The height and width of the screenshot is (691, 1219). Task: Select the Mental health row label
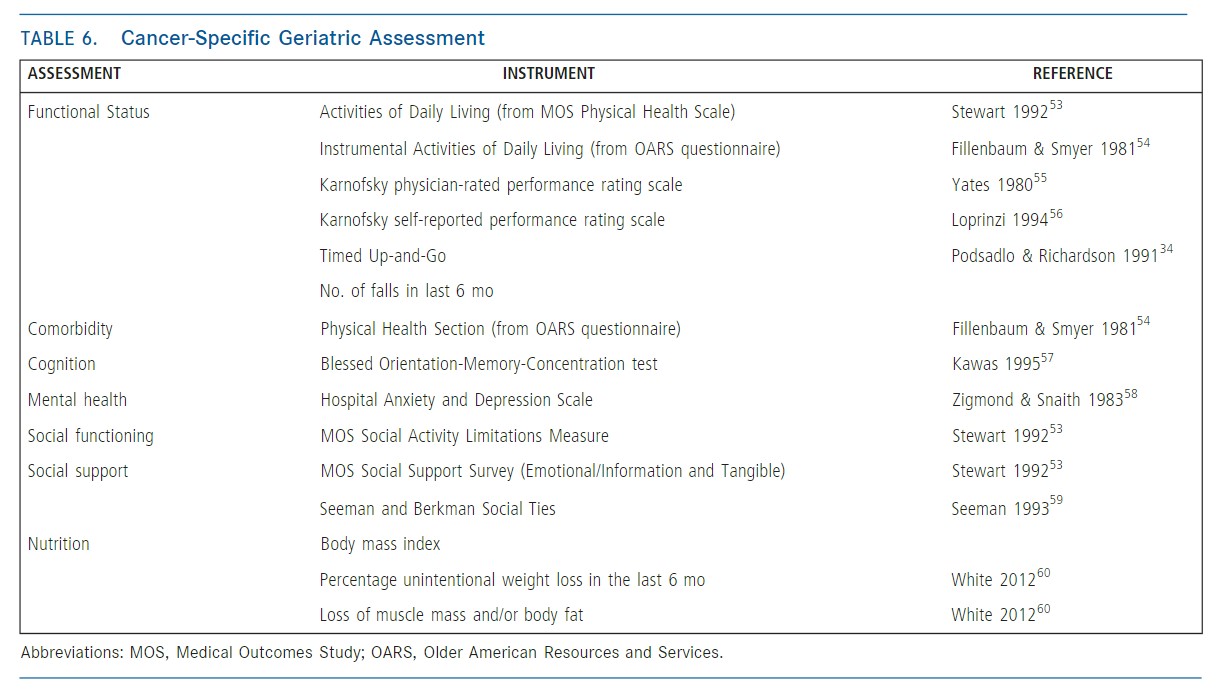[x=77, y=400]
